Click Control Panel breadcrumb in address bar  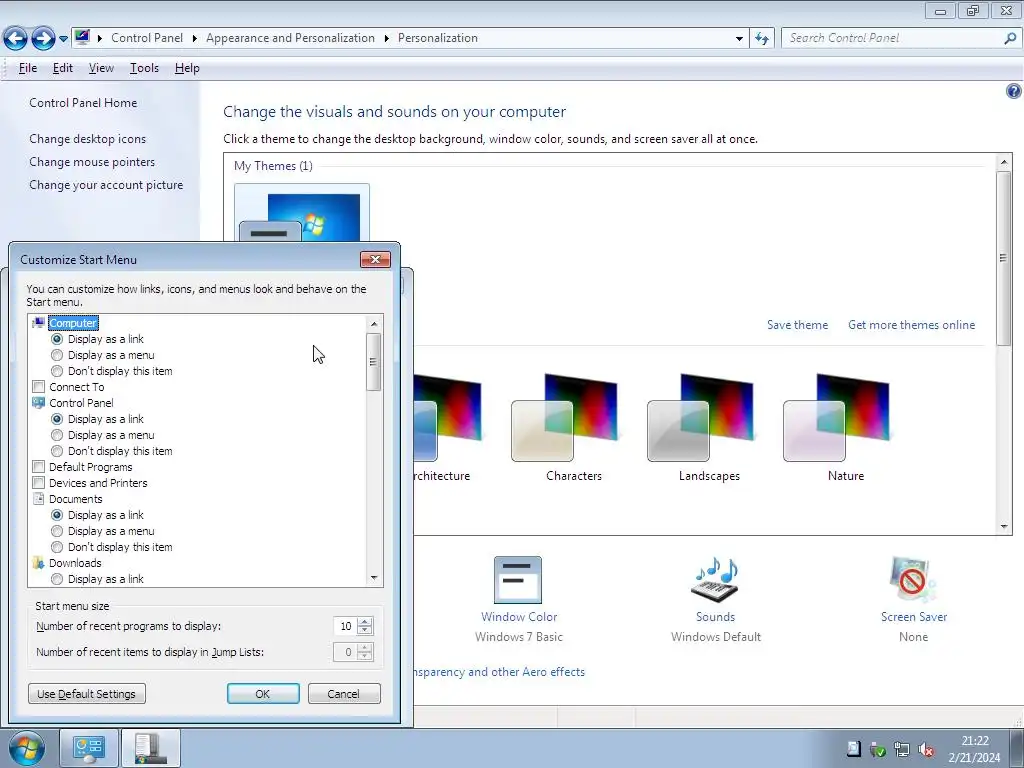(x=147, y=38)
